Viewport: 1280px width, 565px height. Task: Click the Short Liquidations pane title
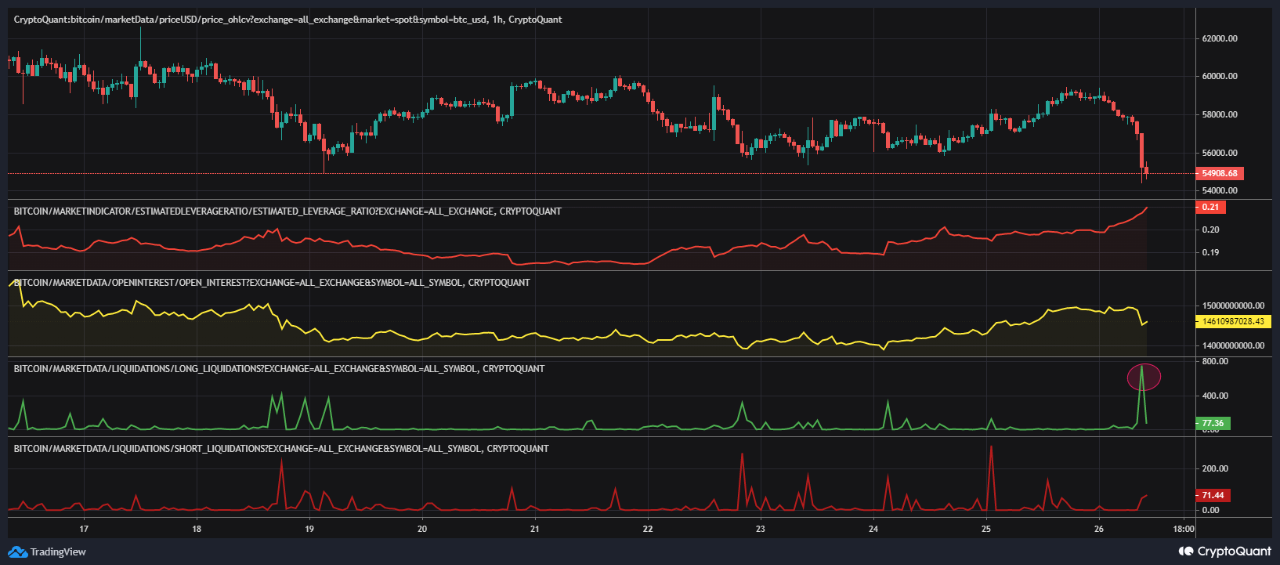coord(281,448)
